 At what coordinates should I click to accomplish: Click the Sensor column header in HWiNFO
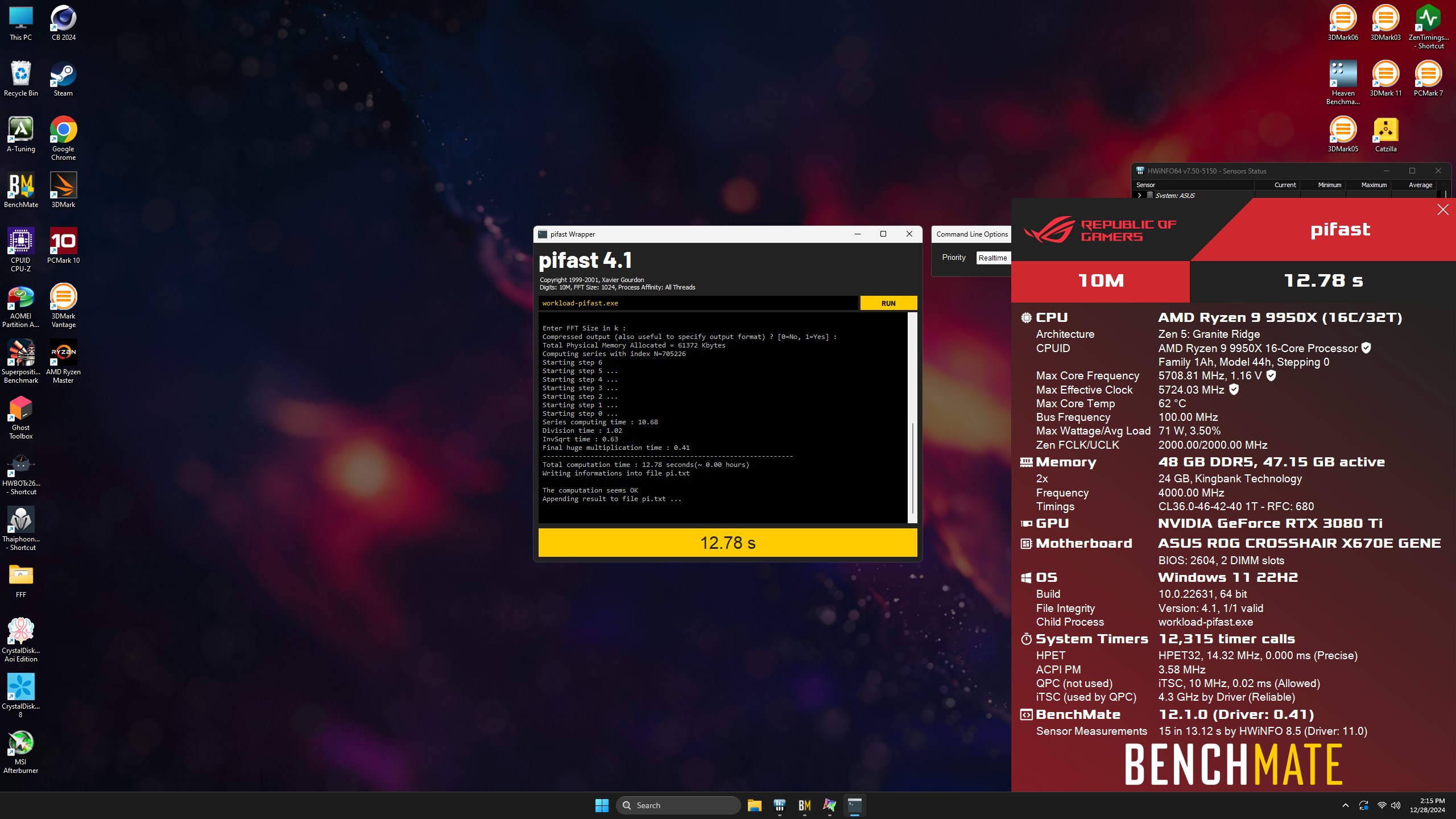click(x=1145, y=185)
